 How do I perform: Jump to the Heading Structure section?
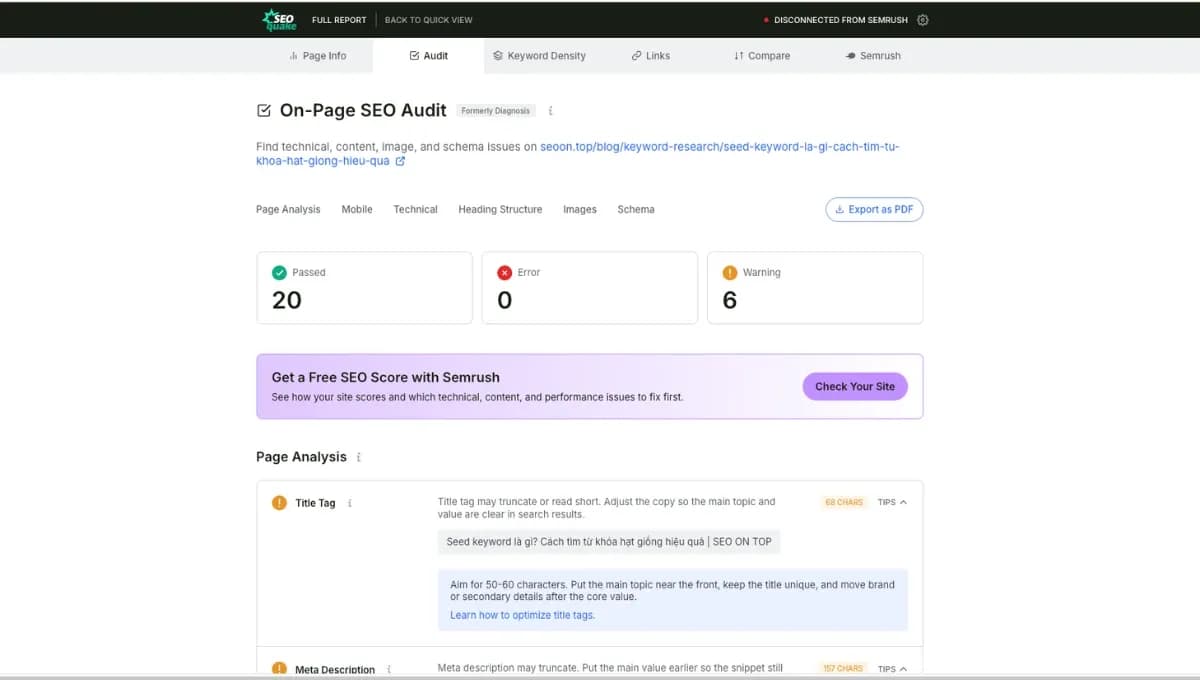pyautogui.click(x=500, y=210)
